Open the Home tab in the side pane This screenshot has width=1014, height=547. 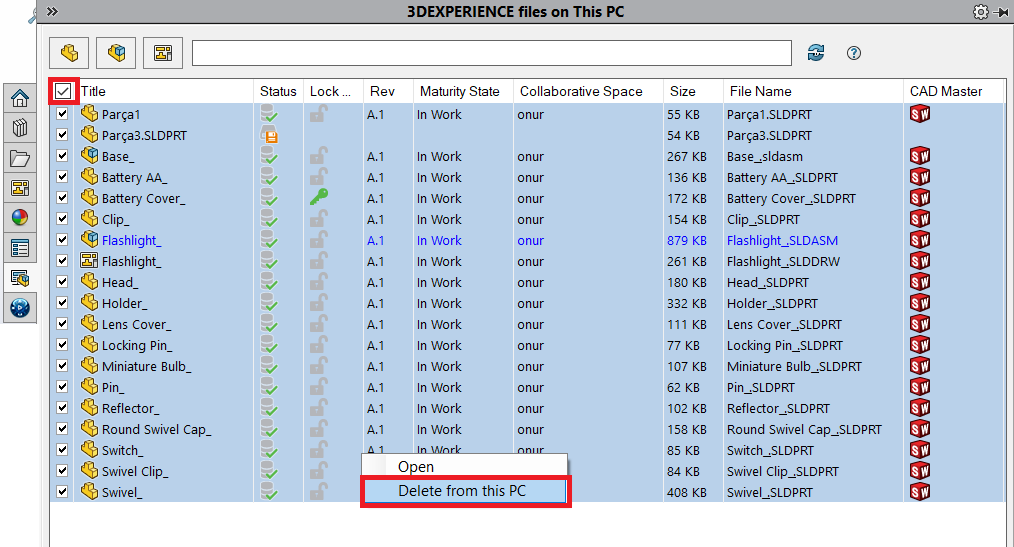19,98
